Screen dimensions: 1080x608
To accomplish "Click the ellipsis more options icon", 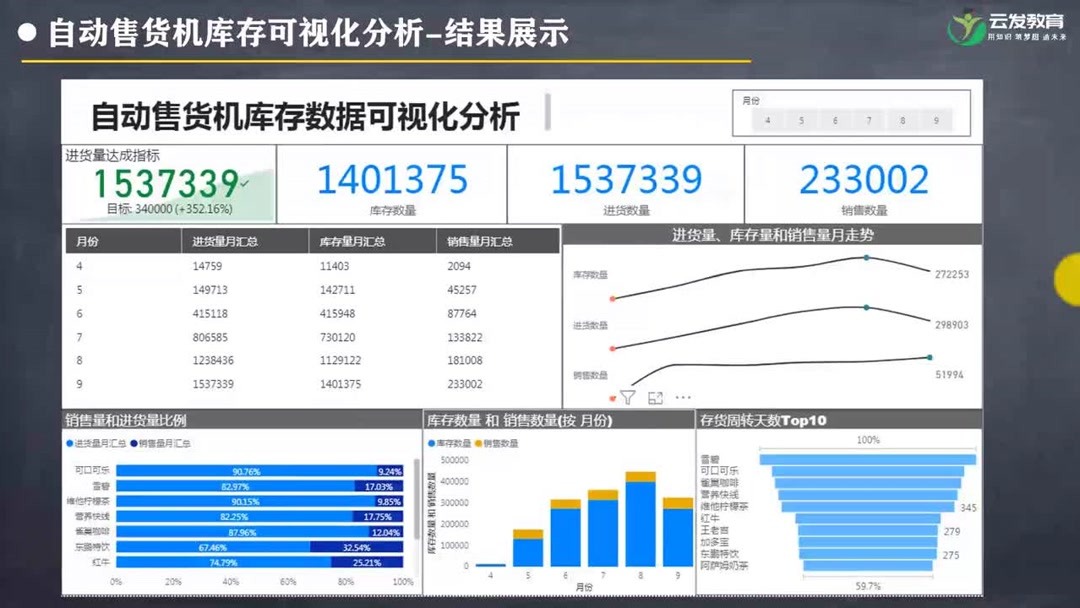I will pos(683,397).
